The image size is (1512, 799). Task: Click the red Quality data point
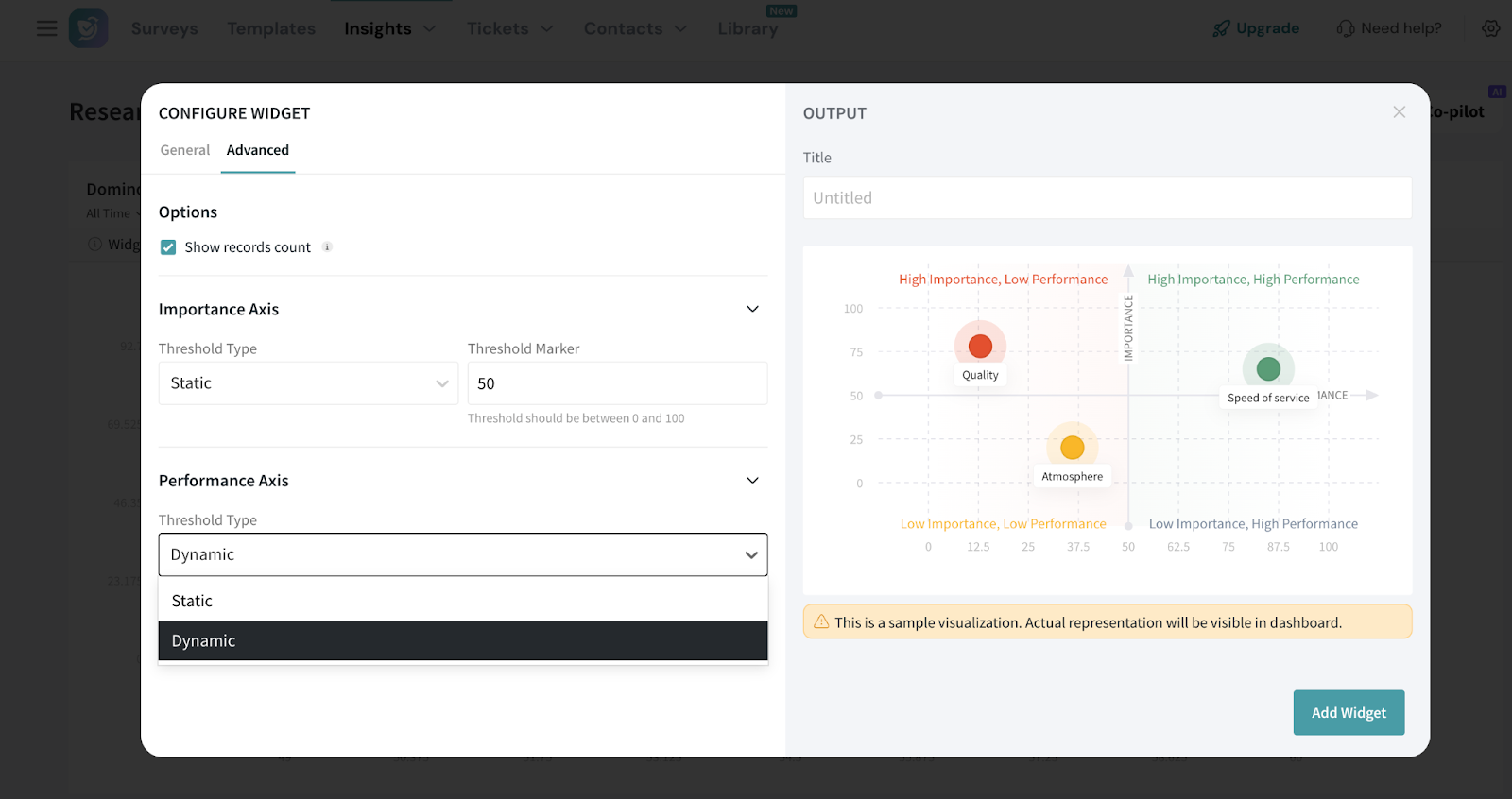(980, 347)
